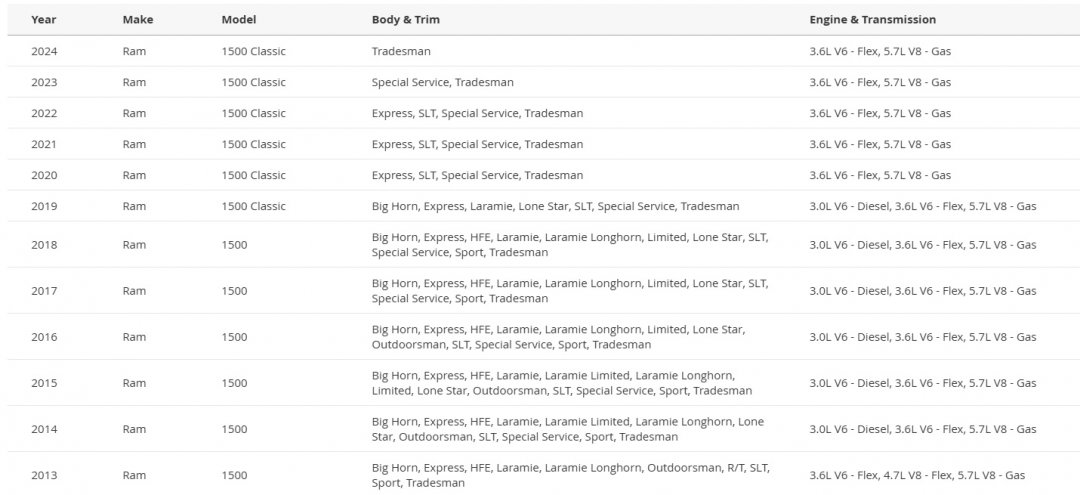1080x495 pixels.
Task: Click the Year column header
Action: click(42, 20)
